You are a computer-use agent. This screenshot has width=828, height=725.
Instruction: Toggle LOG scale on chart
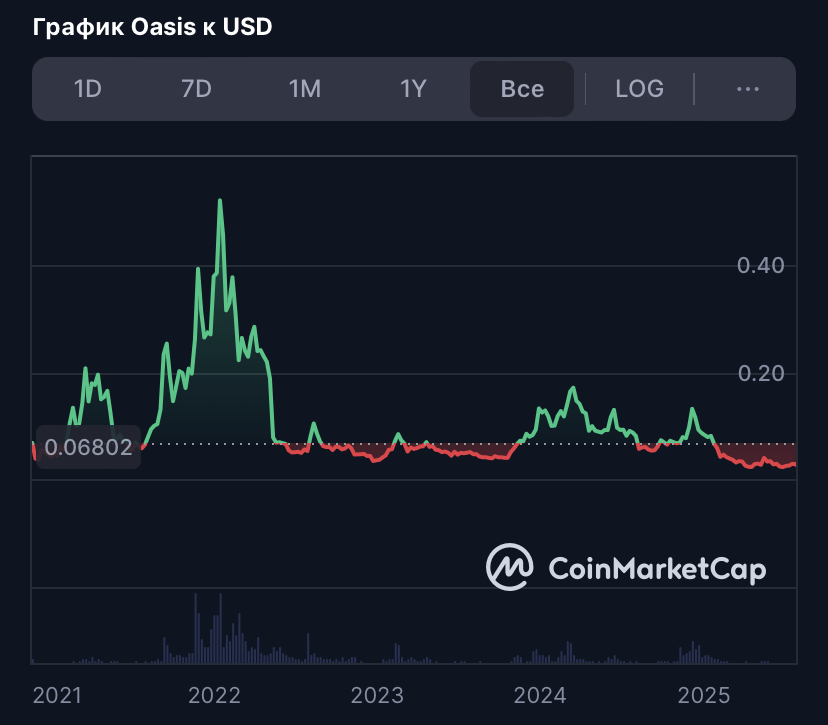(x=639, y=89)
